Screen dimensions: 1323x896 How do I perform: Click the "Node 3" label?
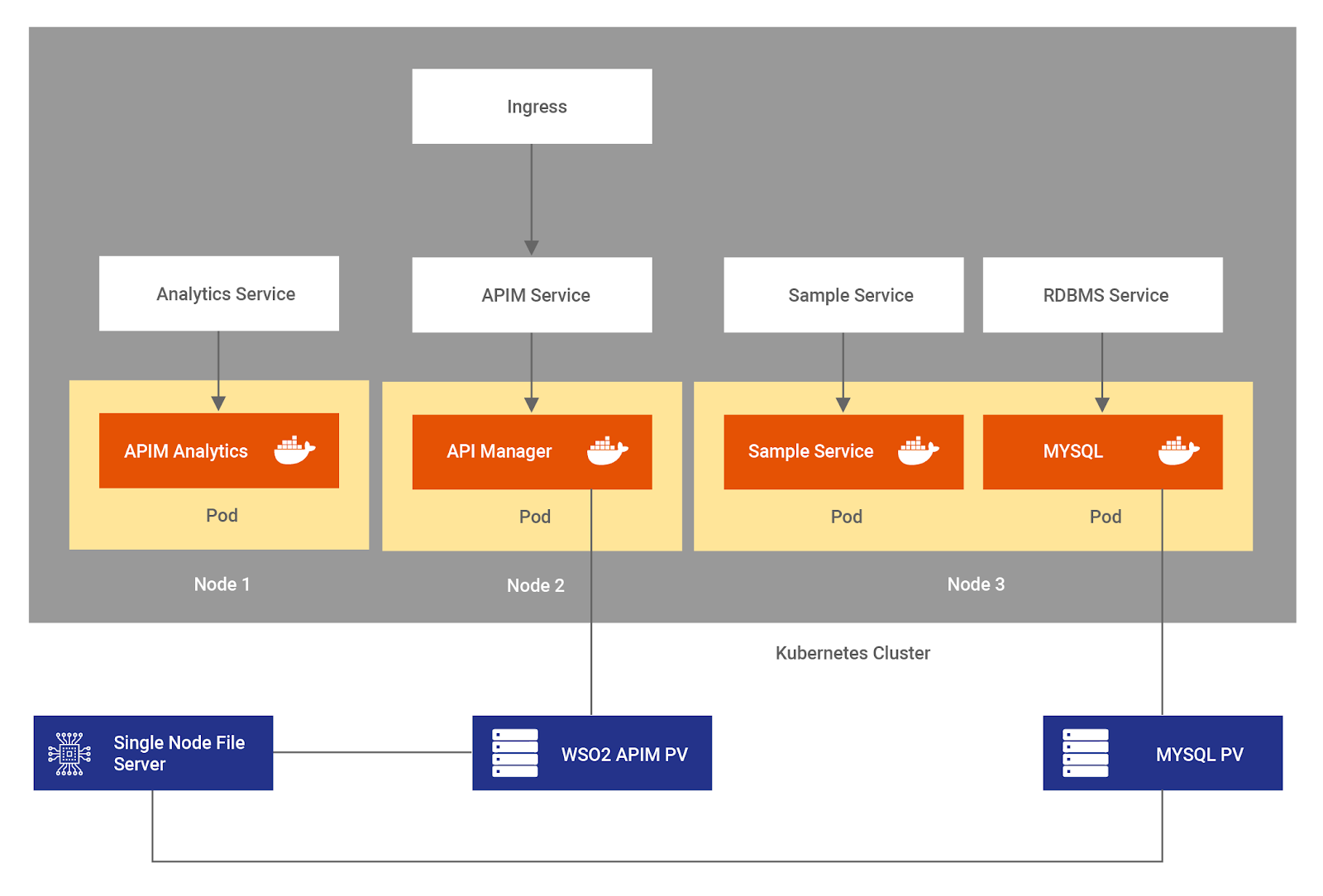coord(976,584)
